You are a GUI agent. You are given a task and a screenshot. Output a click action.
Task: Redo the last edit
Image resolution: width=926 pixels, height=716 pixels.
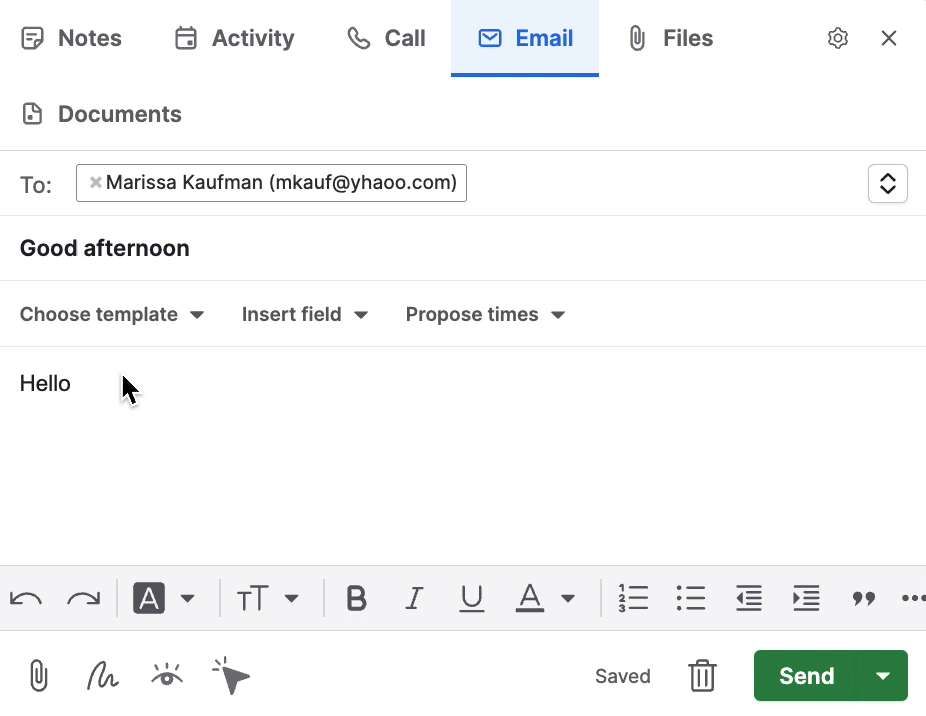pyautogui.click(x=84, y=599)
